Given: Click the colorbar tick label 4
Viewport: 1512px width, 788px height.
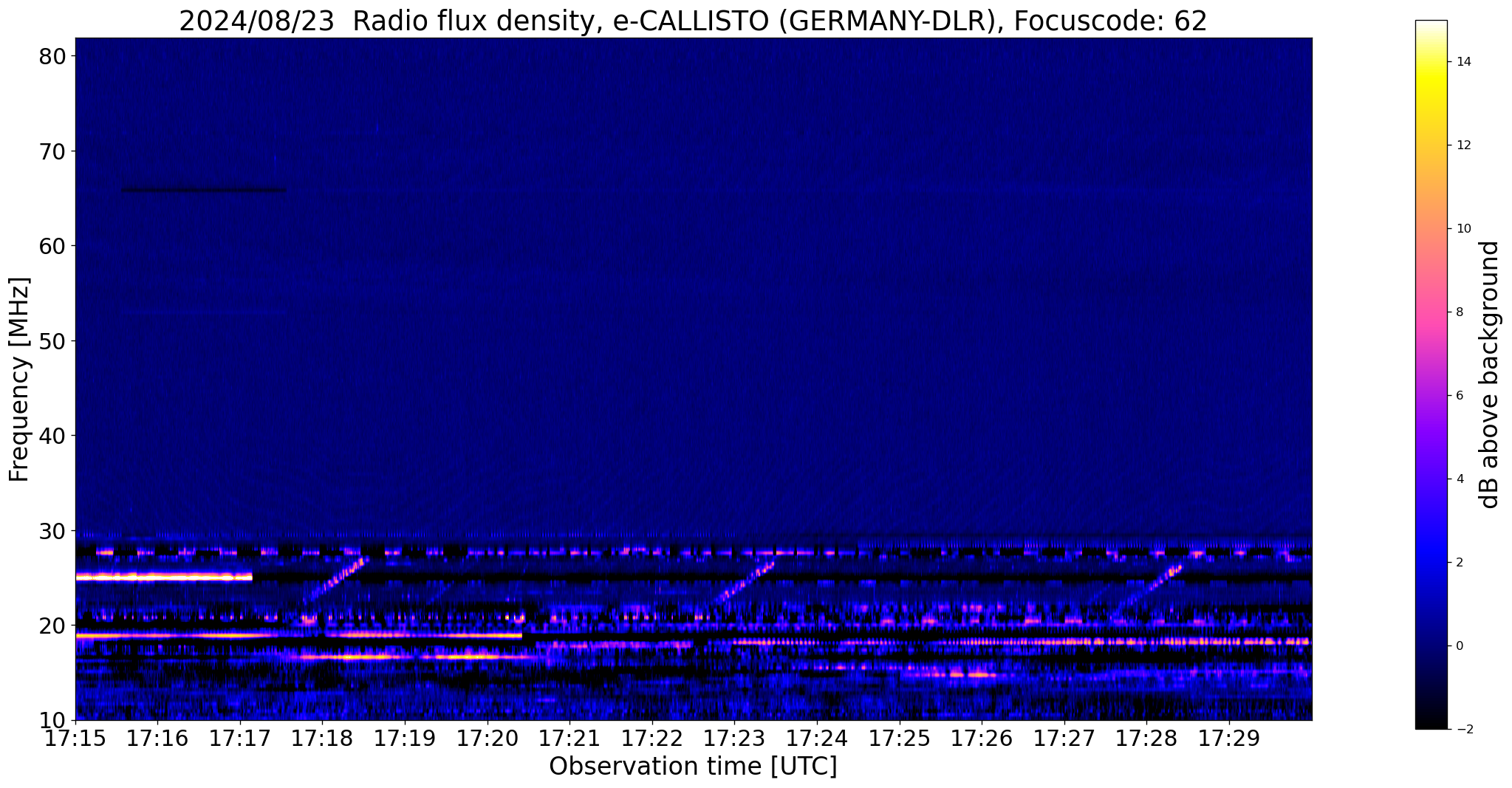Looking at the screenshot, I should (x=1460, y=479).
